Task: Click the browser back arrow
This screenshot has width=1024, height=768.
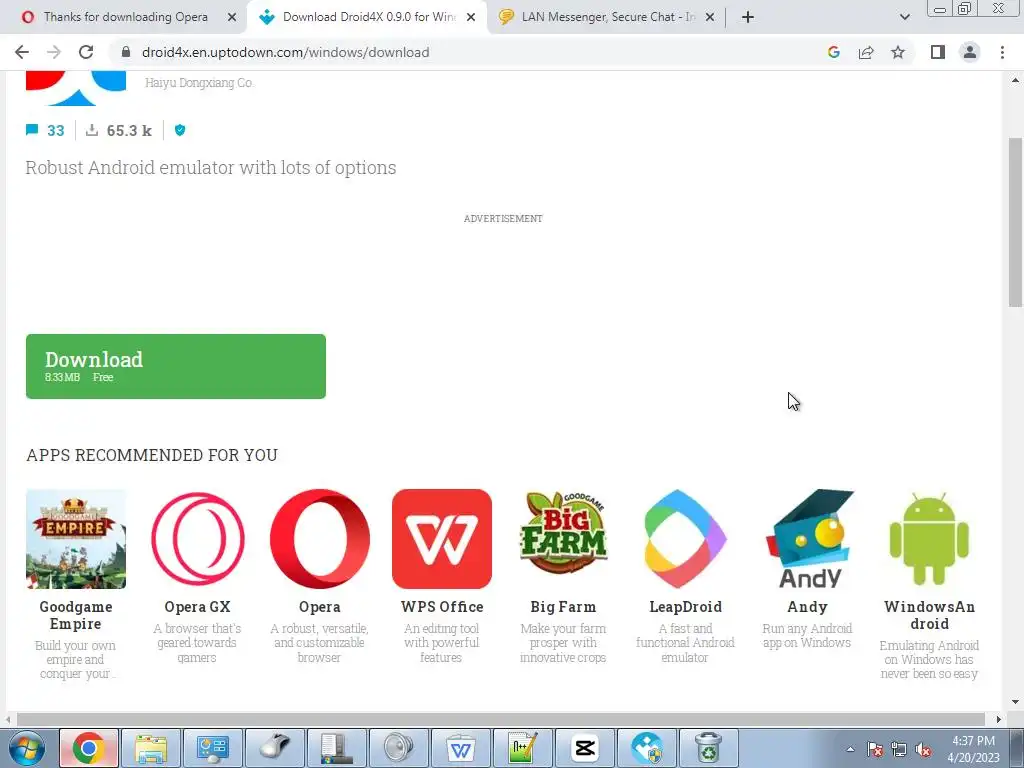Action: pos(22,52)
